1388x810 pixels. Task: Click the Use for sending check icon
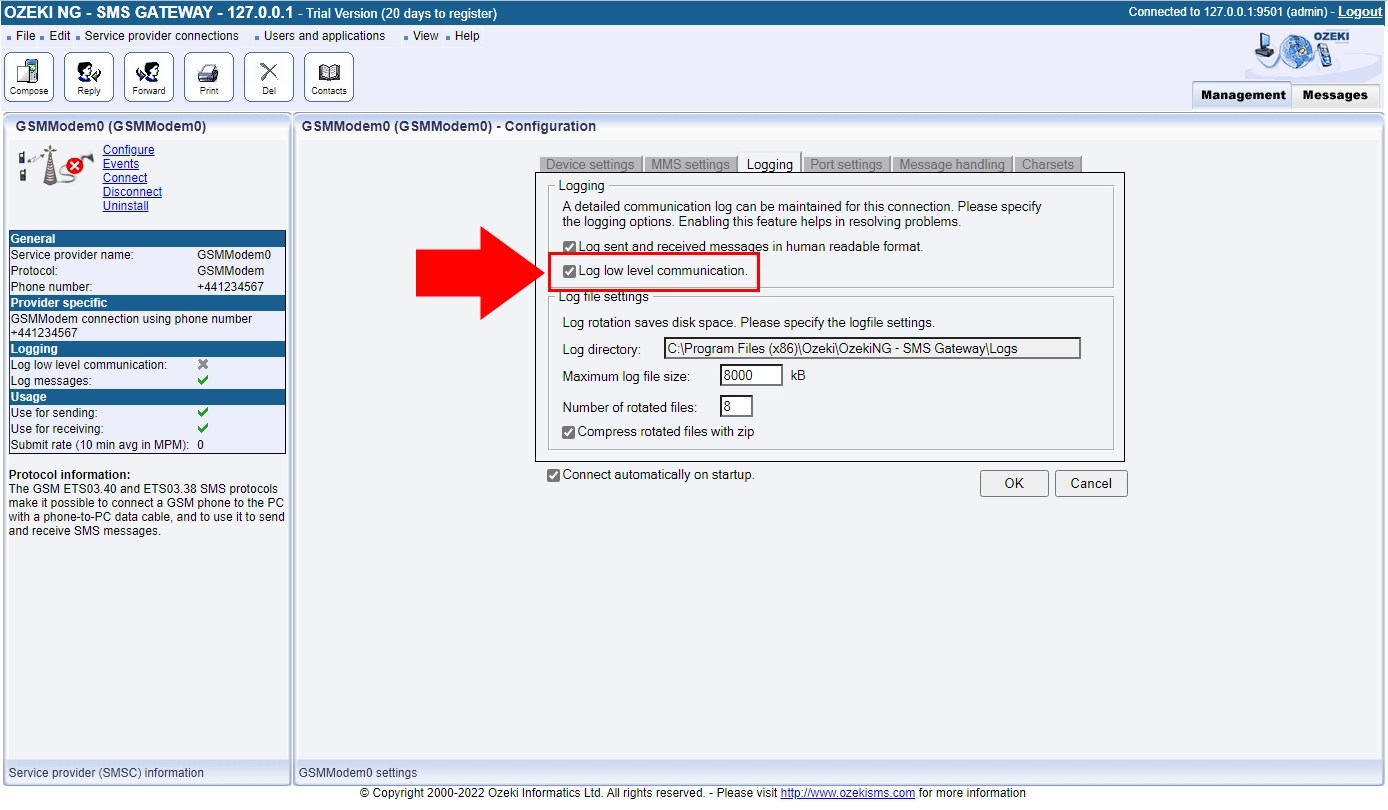pos(203,413)
